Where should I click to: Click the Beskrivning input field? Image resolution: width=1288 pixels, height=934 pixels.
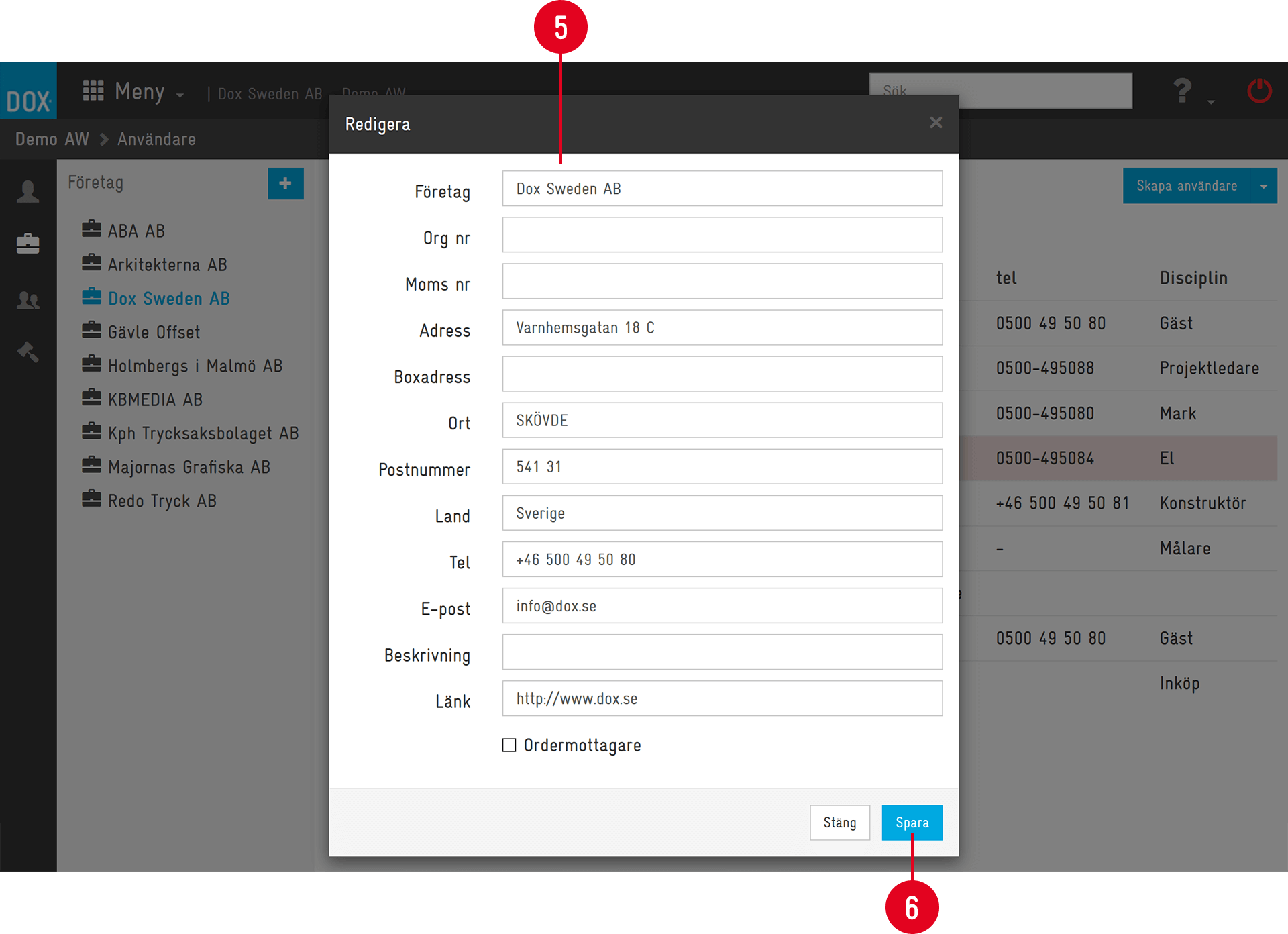[x=722, y=652]
